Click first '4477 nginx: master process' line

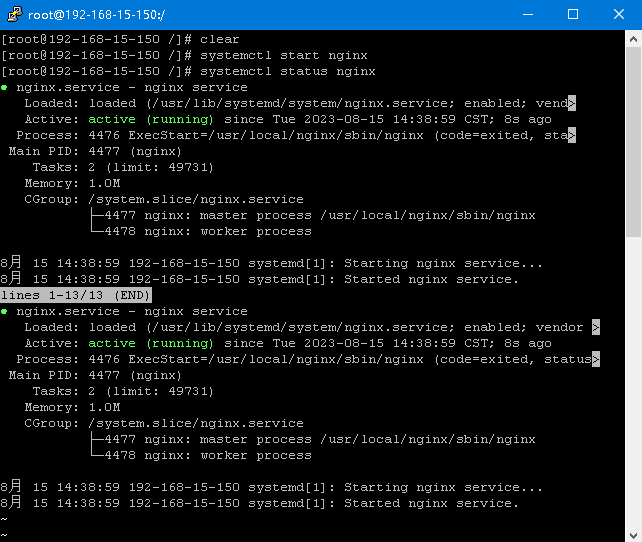313,215
